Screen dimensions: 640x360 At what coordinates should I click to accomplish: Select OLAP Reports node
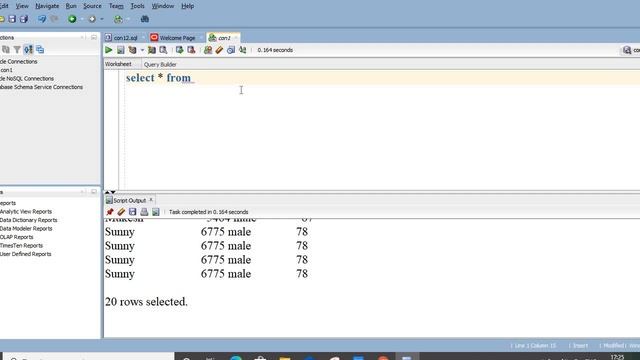click(17, 237)
